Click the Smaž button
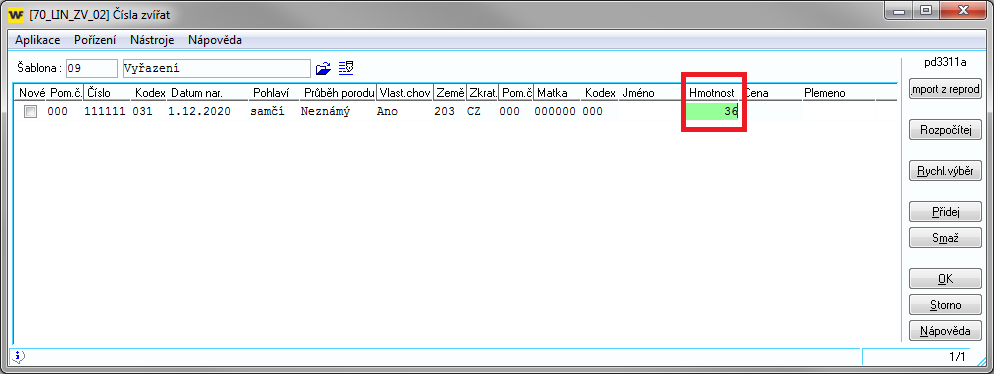The height and width of the screenshot is (374, 994). click(945, 238)
